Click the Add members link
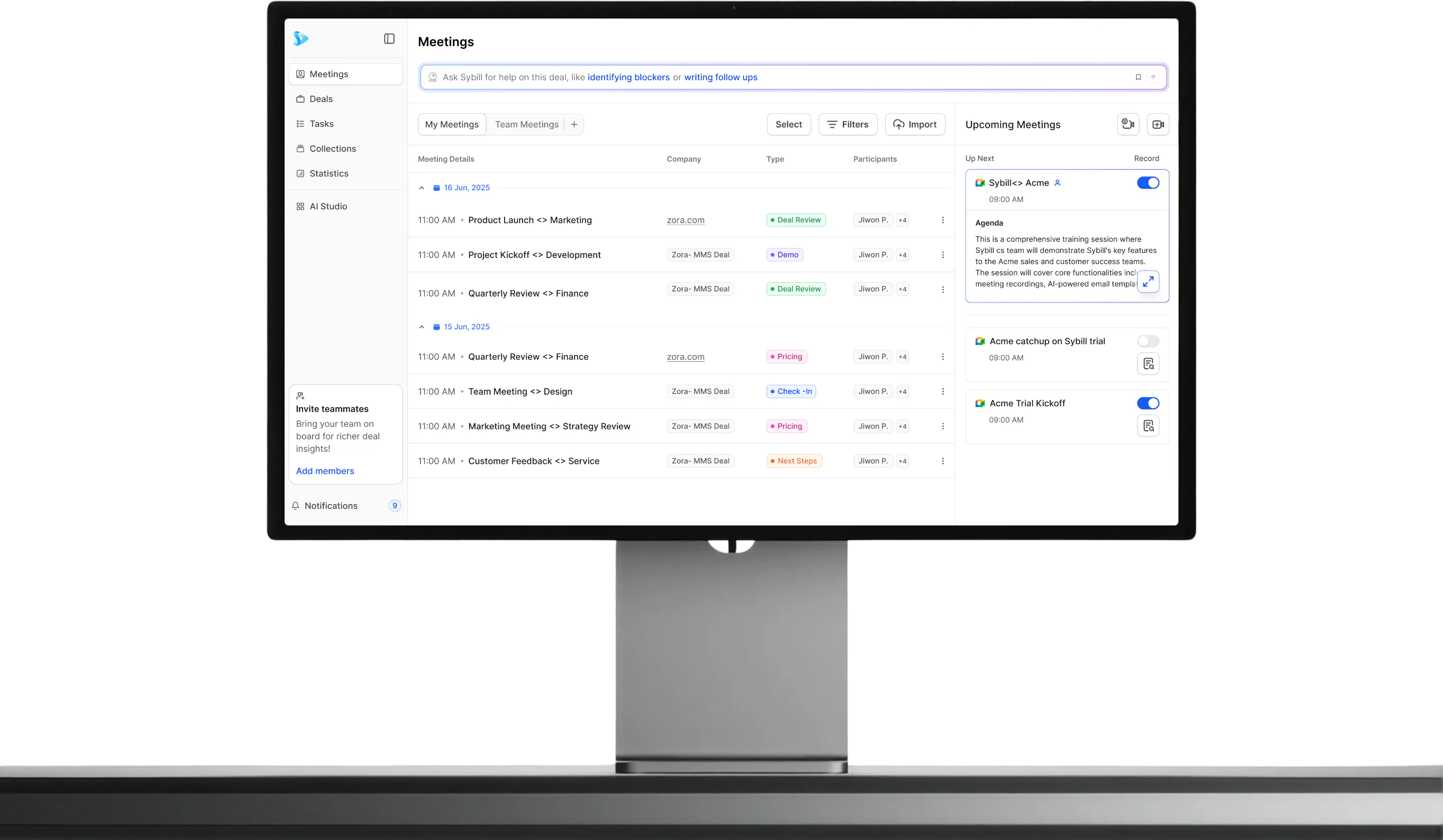This screenshot has width=1443, height=840. (x=325, y=471)
